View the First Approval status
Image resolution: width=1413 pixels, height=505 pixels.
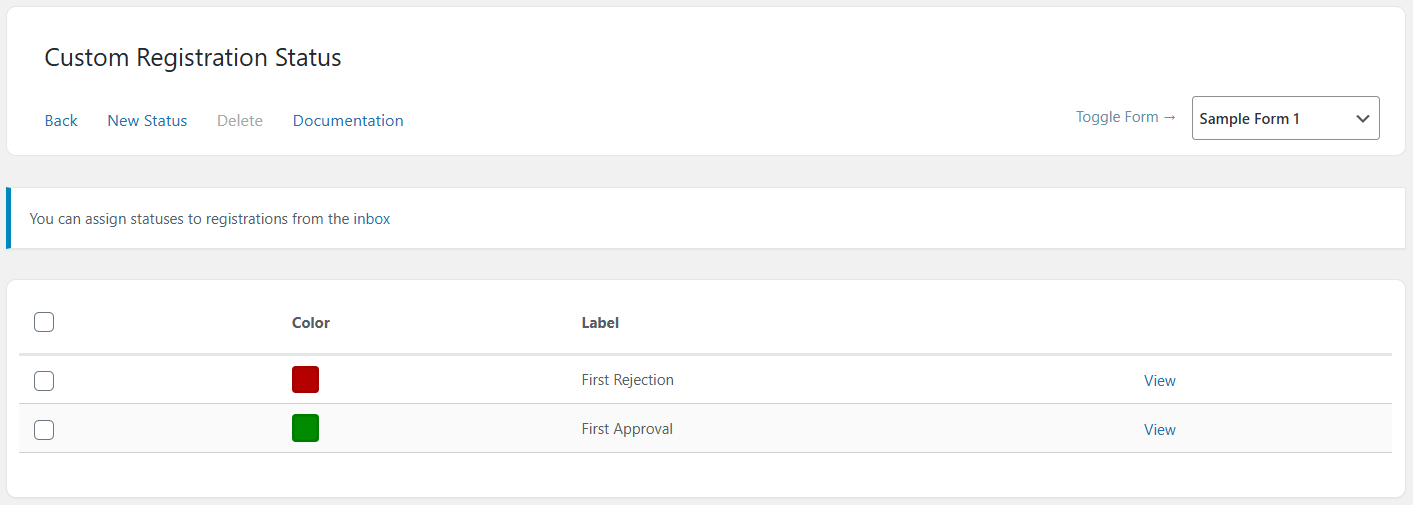click(1159, 430)
